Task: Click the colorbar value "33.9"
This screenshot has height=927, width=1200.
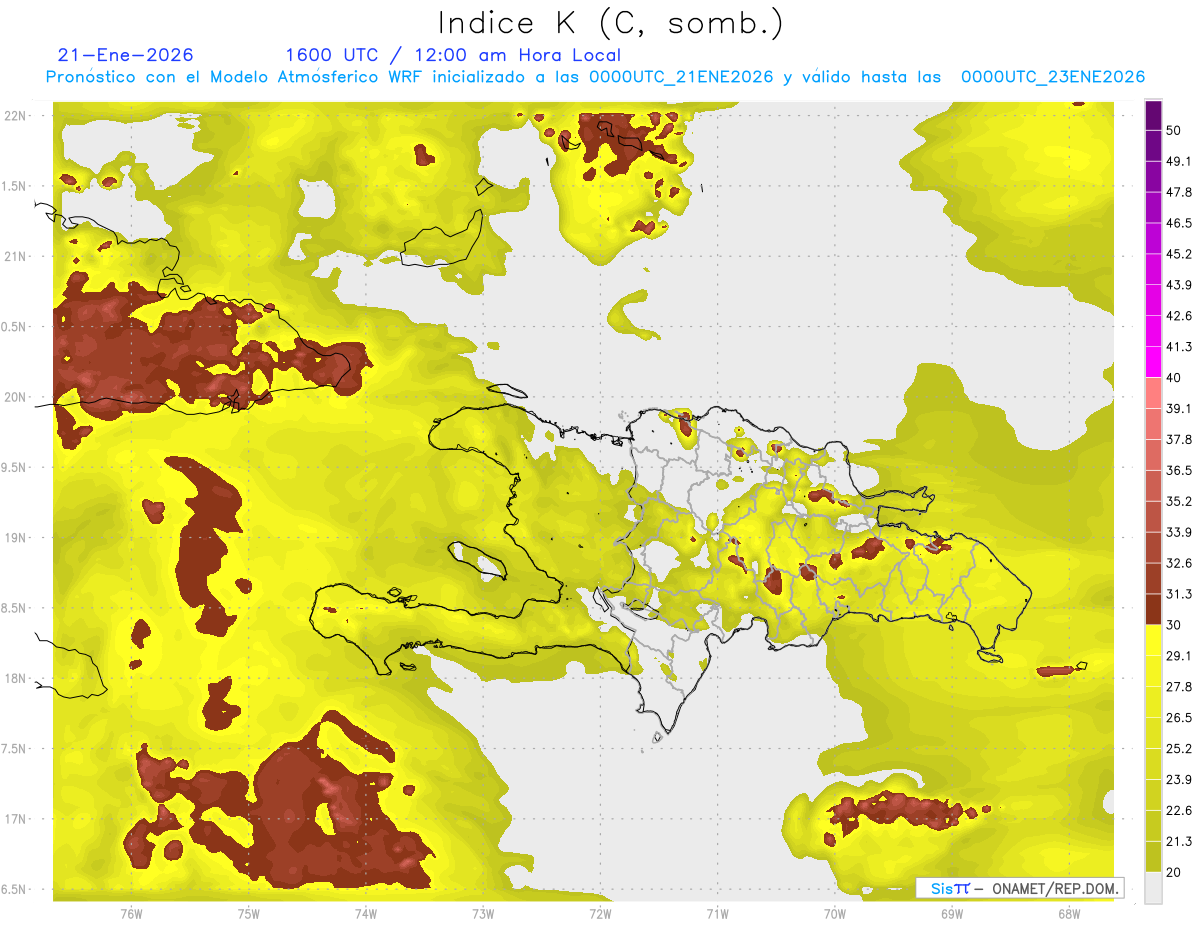Action: [1180, 532]
